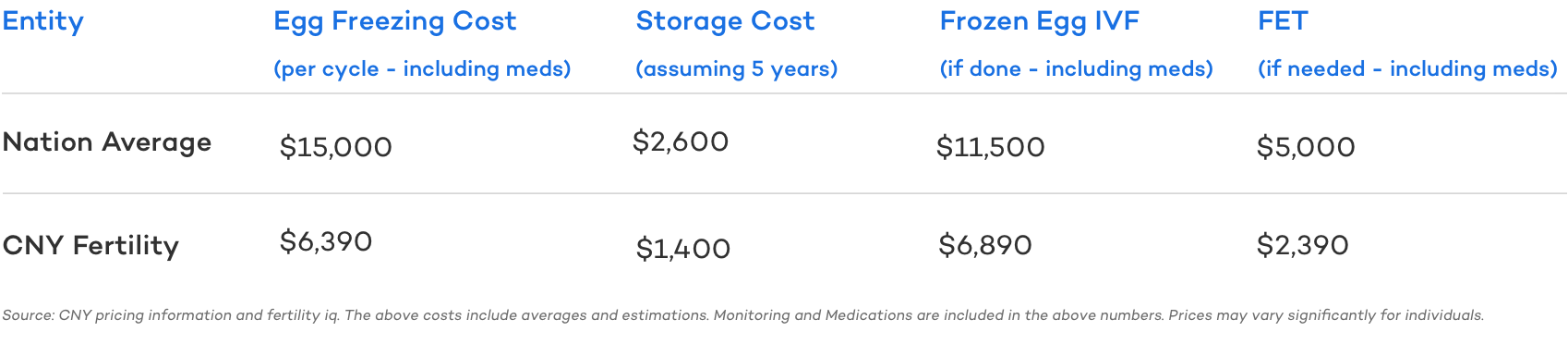
Task: Click CNY Fertility's $2,390 FET cost
Action: point(1303,245)
